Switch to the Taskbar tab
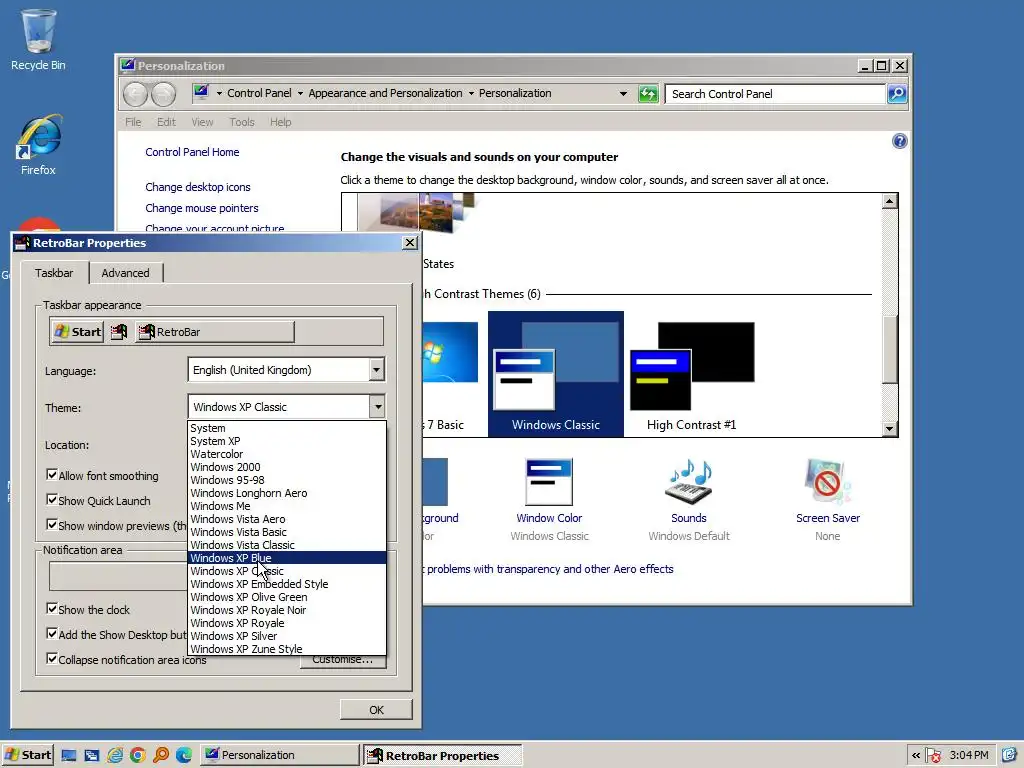Screen dimensions: 1024x768 coord(54,273)
